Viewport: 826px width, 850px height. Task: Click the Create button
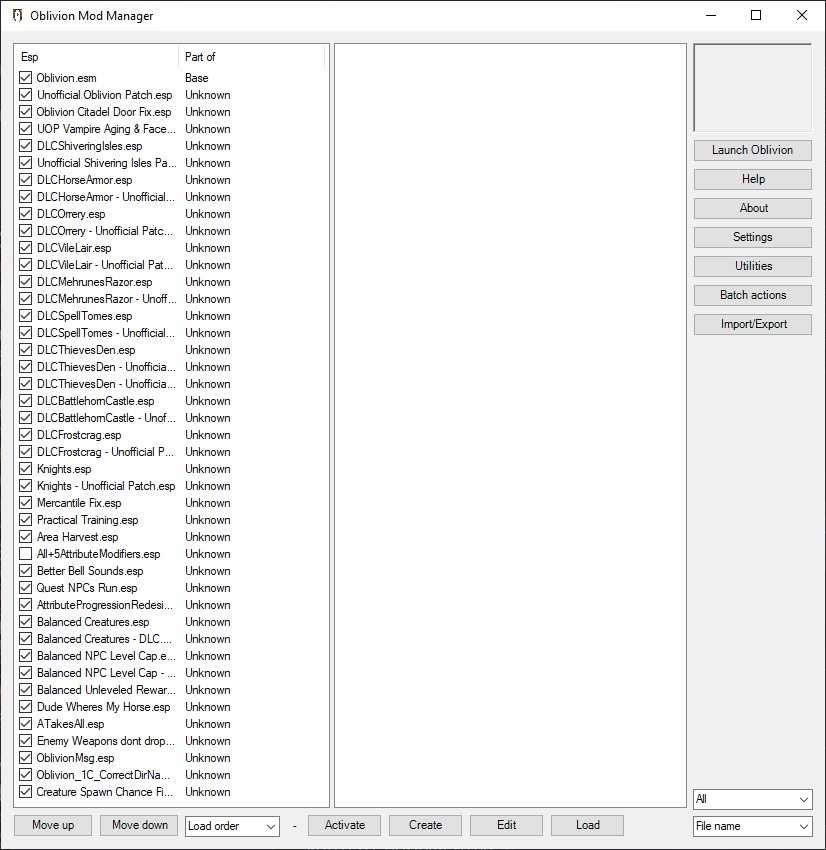click(425, 825)
